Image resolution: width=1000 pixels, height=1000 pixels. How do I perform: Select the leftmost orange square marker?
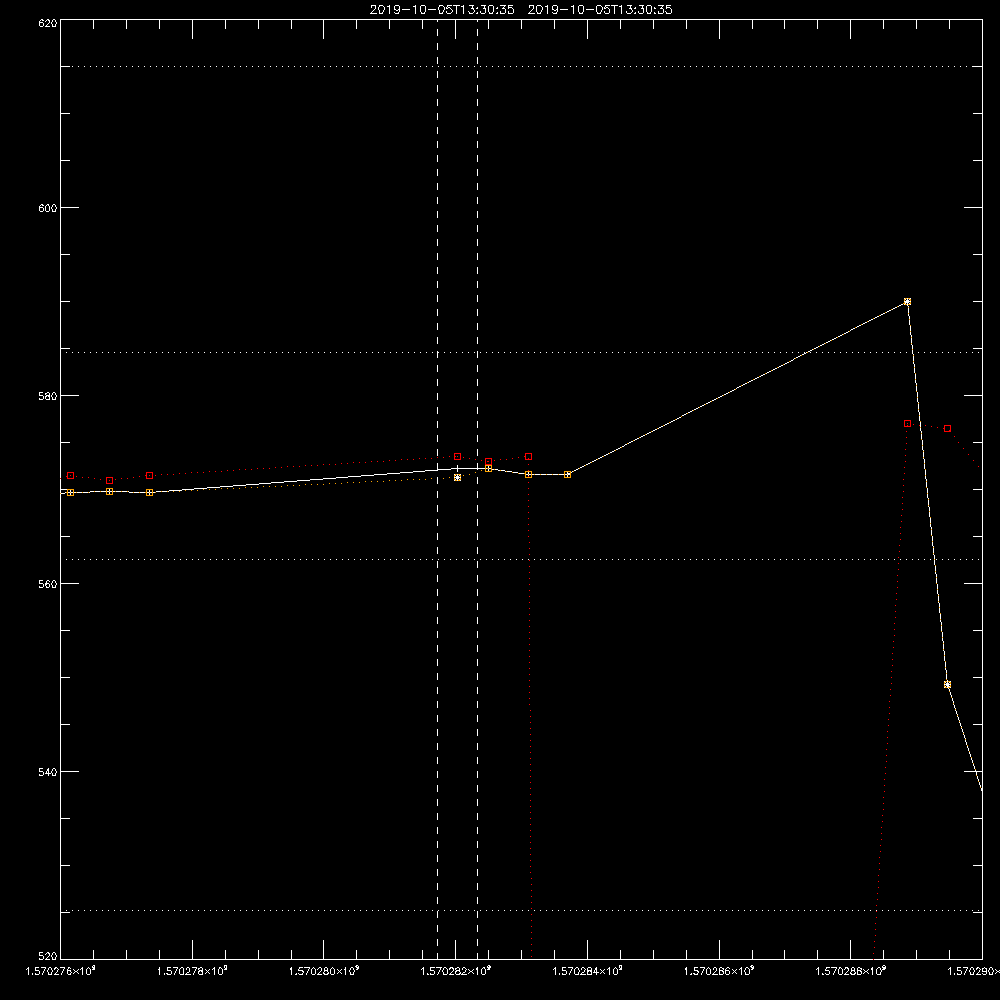tap(70, 492)
